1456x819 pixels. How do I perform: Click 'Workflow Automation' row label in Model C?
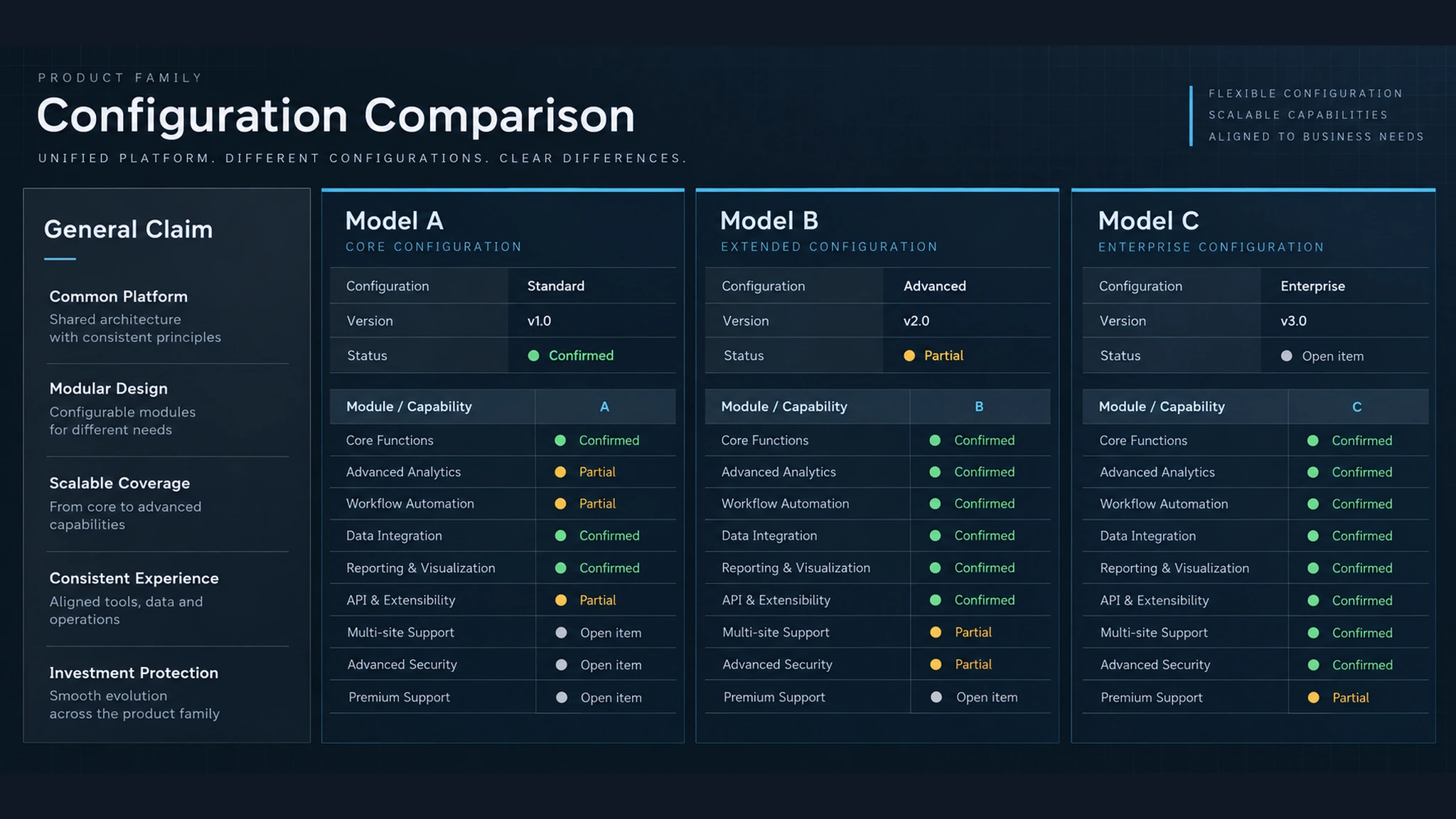(1164, 504)
